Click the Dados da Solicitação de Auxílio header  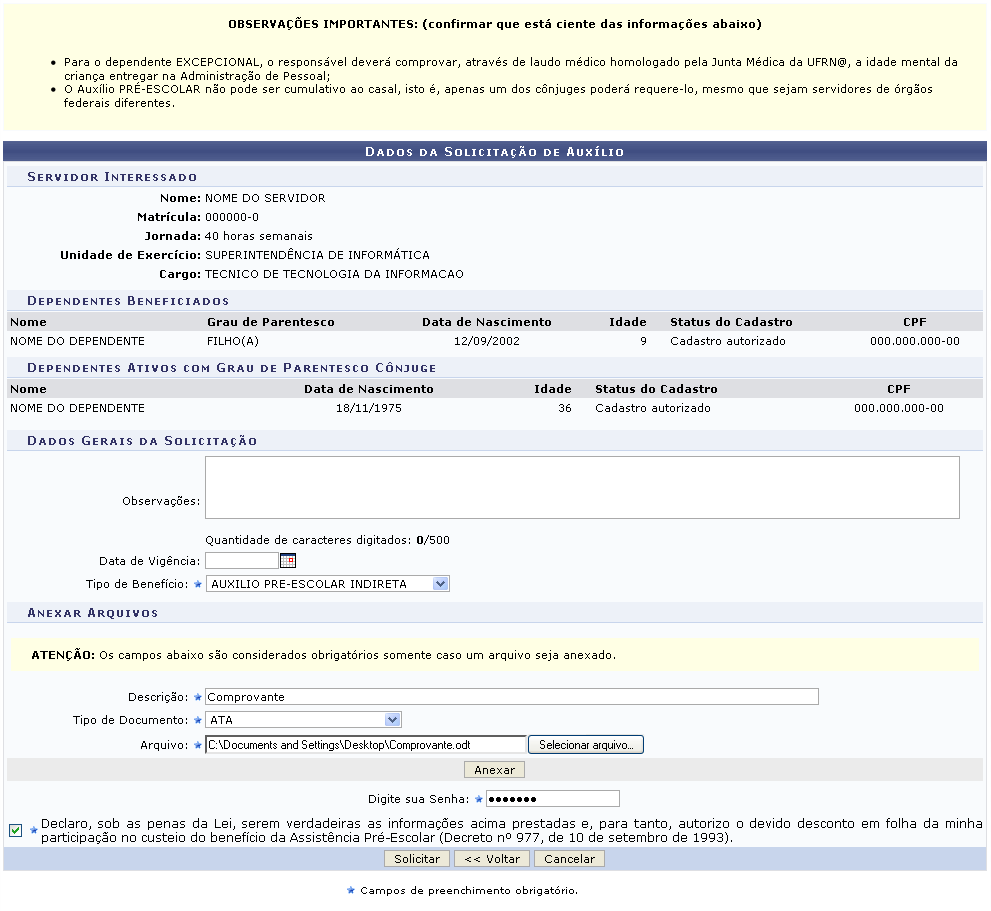point(495,150)
